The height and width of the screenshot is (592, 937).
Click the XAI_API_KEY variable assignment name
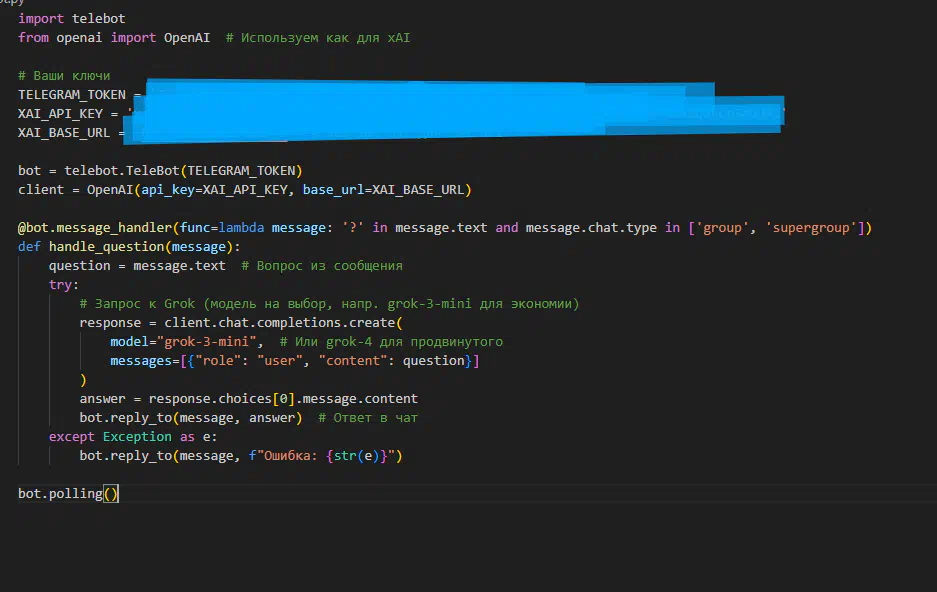(x=60, y=114)
